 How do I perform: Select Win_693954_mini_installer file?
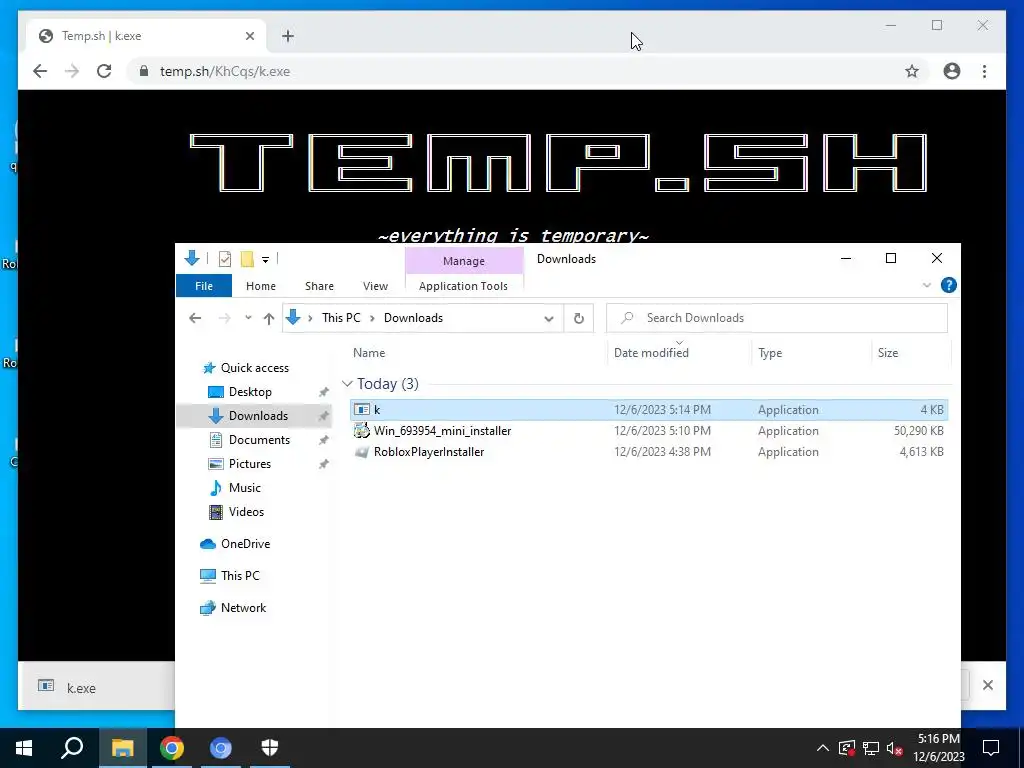click(x=649, y=430)
